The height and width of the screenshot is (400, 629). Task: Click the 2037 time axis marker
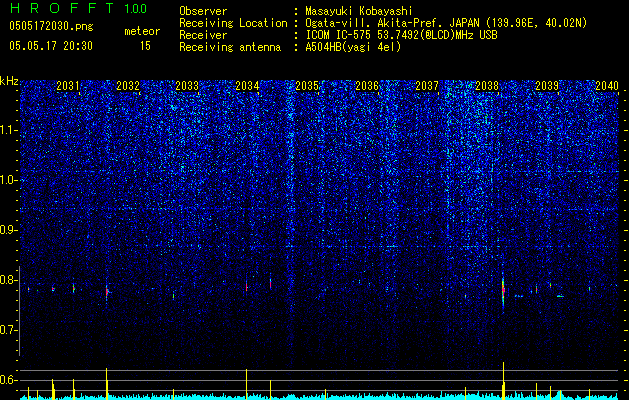(427, 85)
